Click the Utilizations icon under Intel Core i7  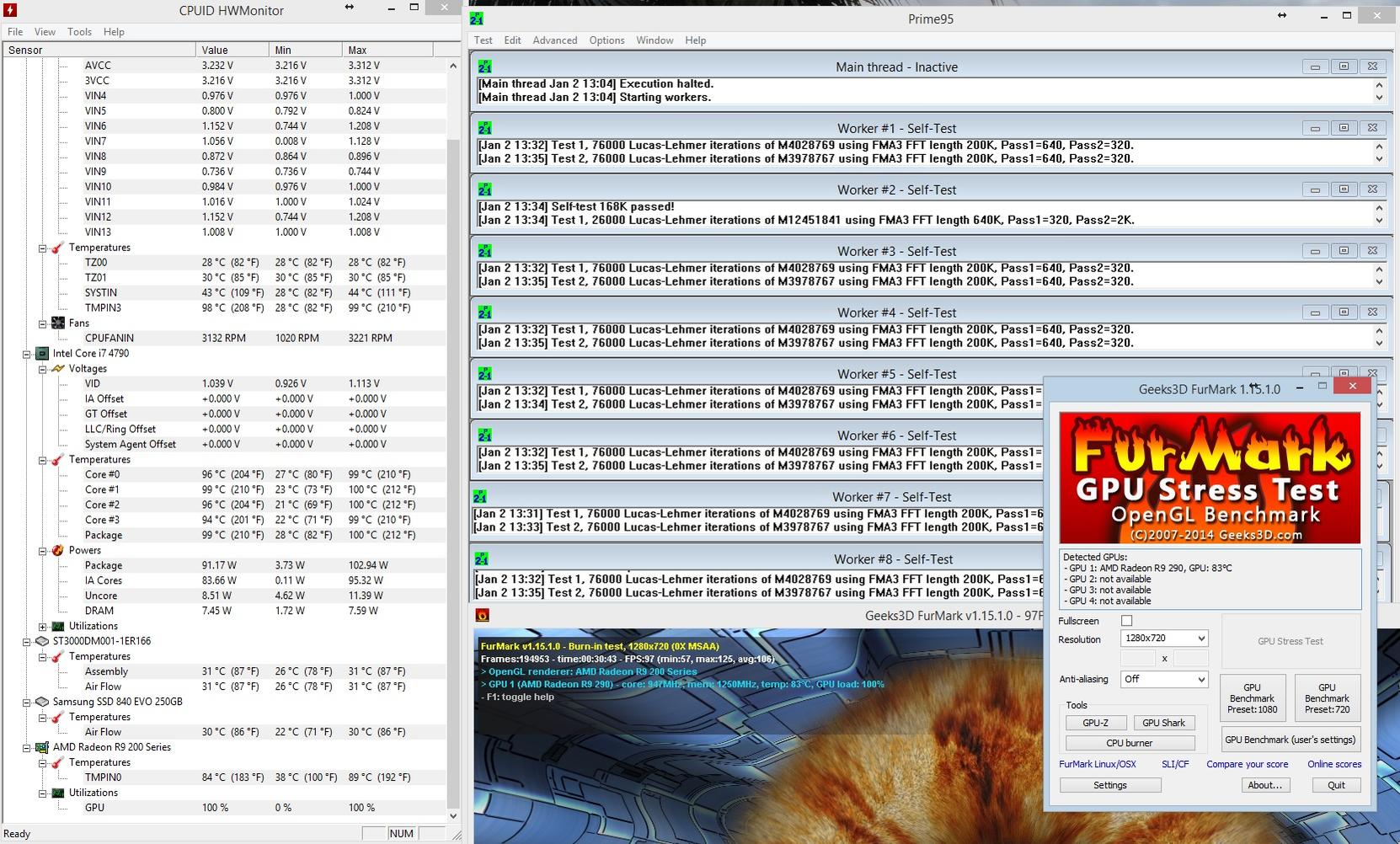(57, 626)
